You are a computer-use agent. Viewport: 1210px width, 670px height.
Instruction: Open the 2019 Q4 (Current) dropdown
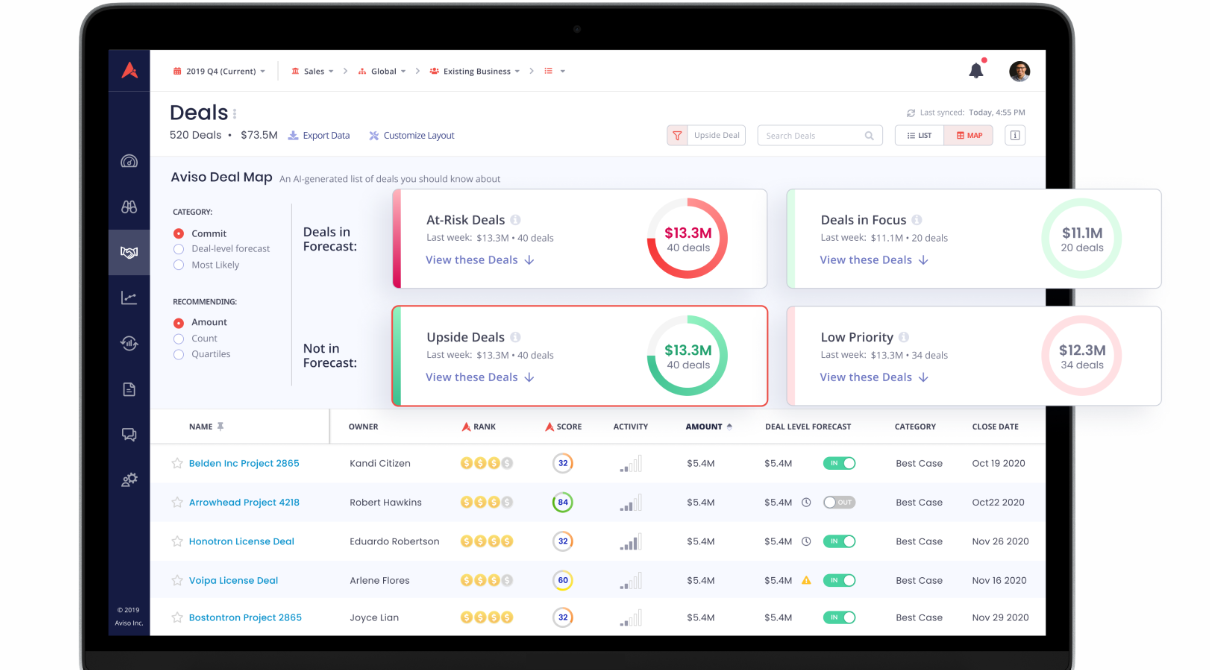pyautogui.click(x=220, y=71)
